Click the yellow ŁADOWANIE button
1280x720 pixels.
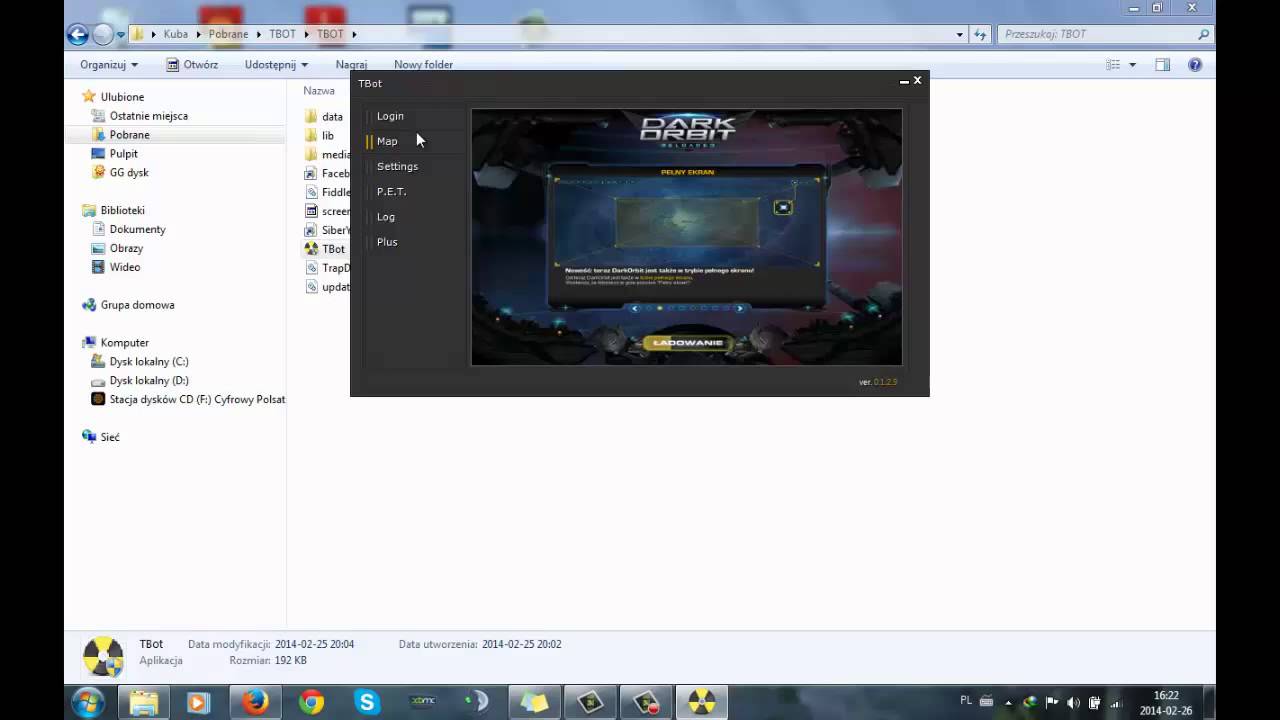click(686, 343)
